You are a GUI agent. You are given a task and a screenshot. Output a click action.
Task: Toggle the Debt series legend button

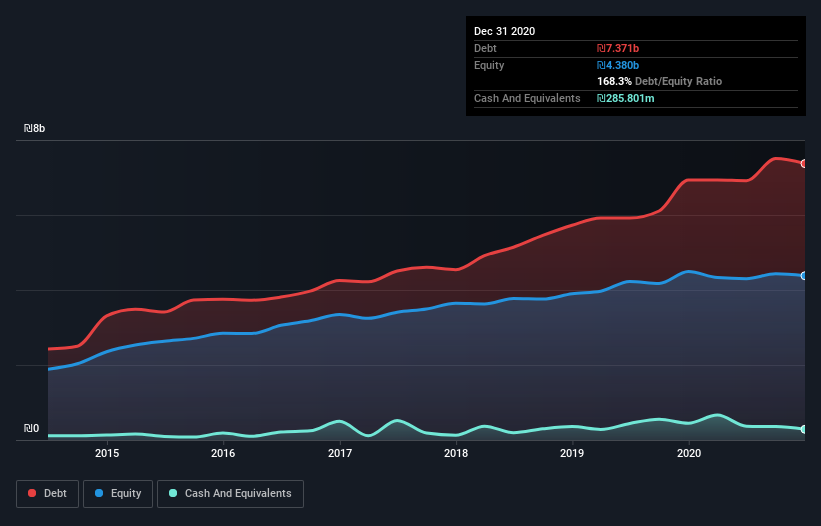[x=48, y=494]
